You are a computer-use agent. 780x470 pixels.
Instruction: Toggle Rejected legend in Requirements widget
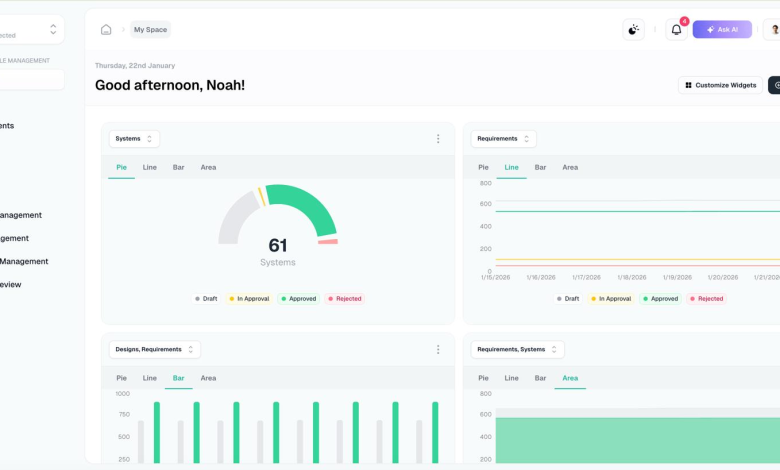pyautogui.click(x=706, y=299)
